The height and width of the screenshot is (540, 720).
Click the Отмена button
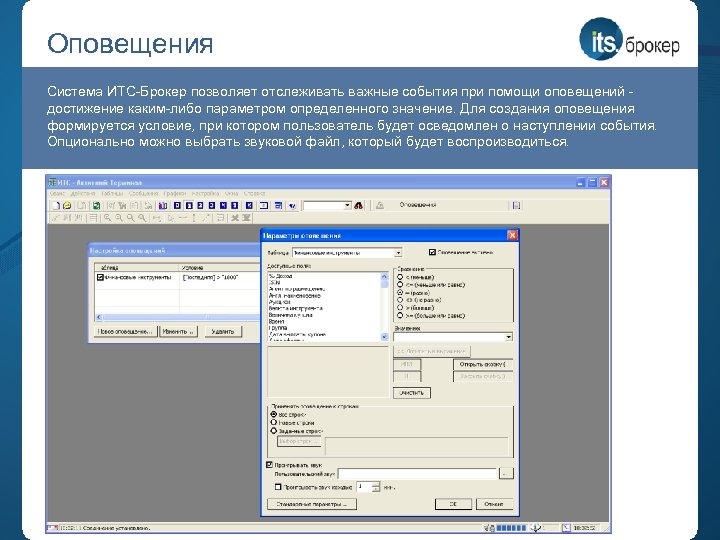[494, 504]
